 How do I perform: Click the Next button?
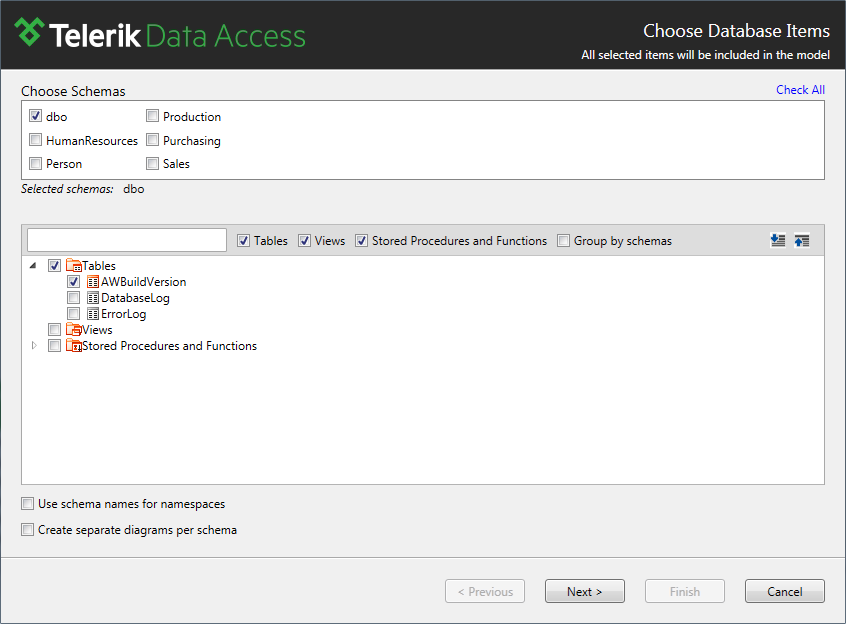585,592
